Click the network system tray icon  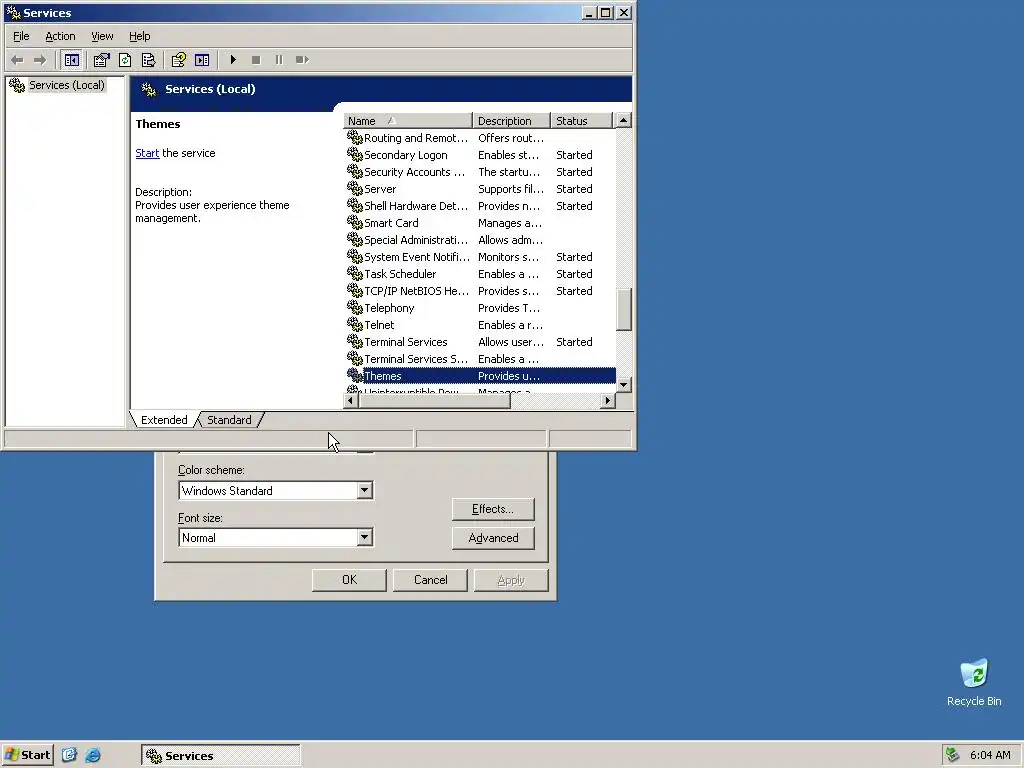pos(953,755)
